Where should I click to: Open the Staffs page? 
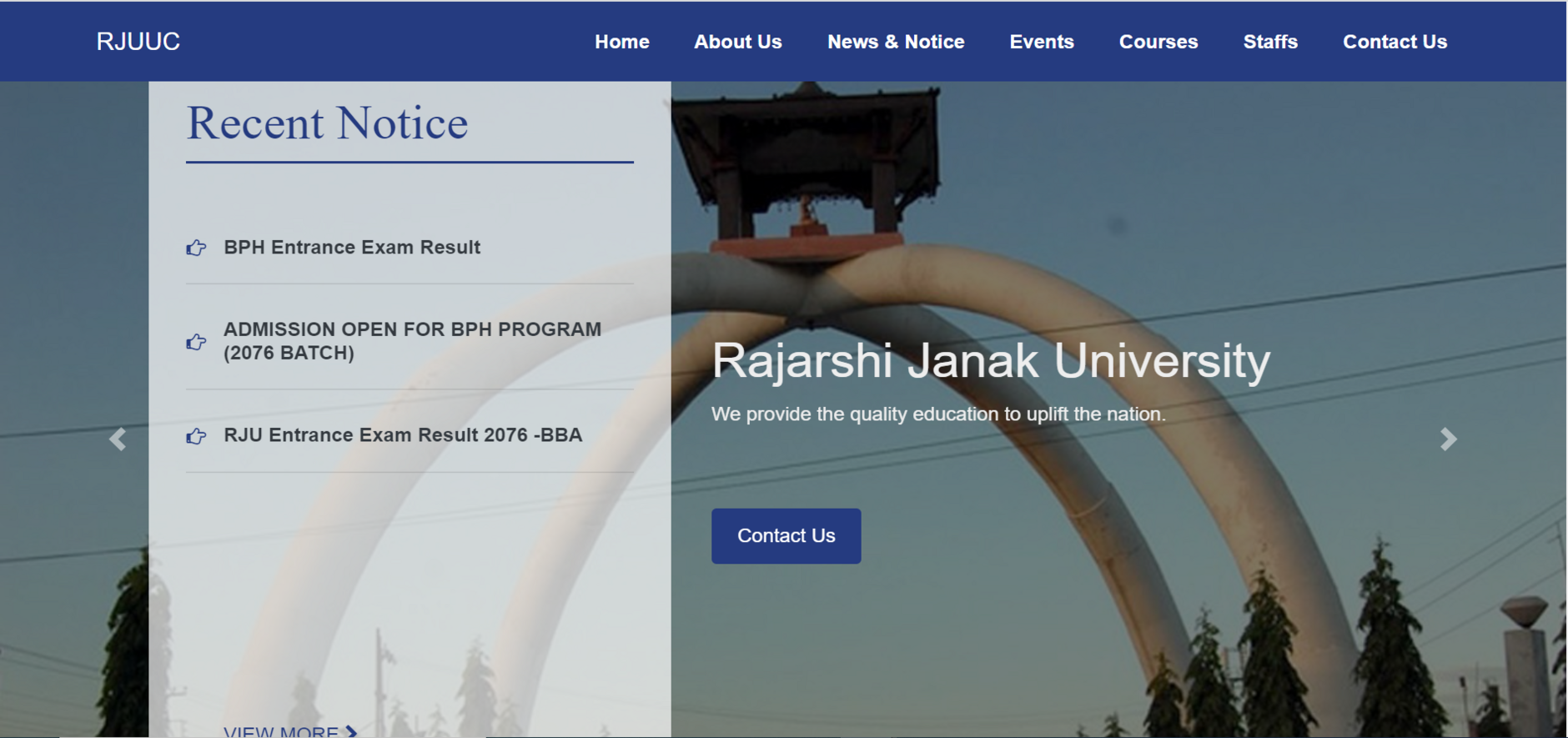[x=1269, y=42]
